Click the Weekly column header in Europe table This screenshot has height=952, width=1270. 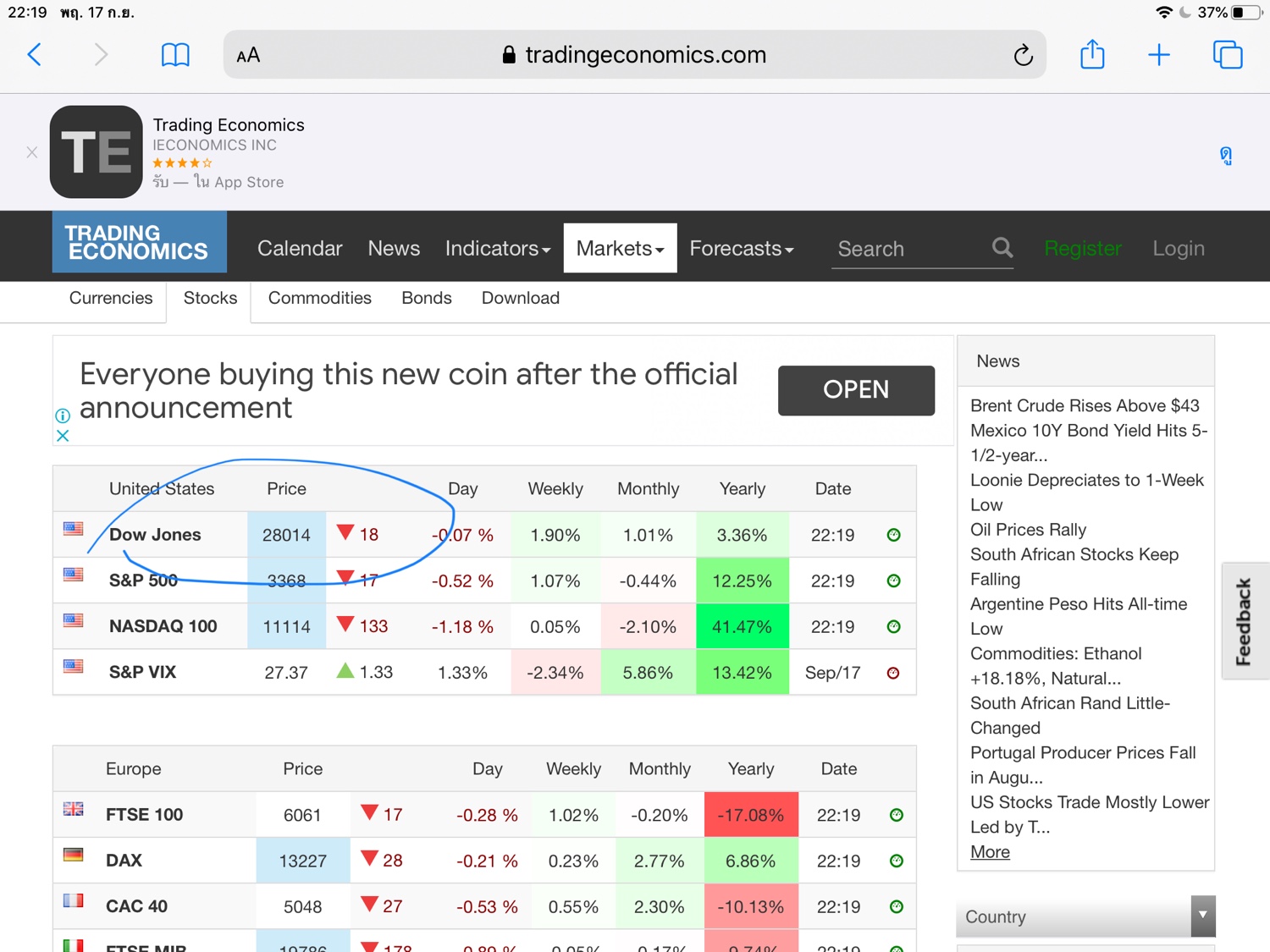pyautogui.click(x=573, y=769)
